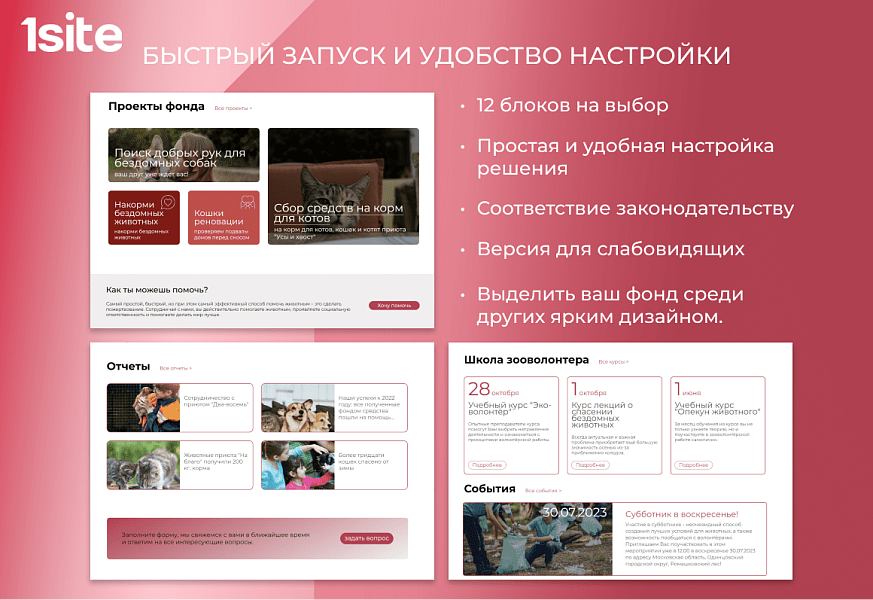Click the heart icon on the feeding card
This screenshot has height=600, width=873.
(167, 201)
